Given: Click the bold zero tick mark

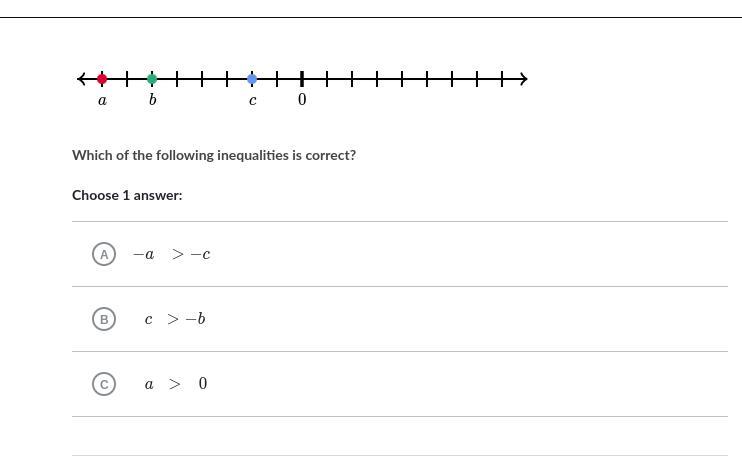Looking at the screenshot, I should pos(302,79).
